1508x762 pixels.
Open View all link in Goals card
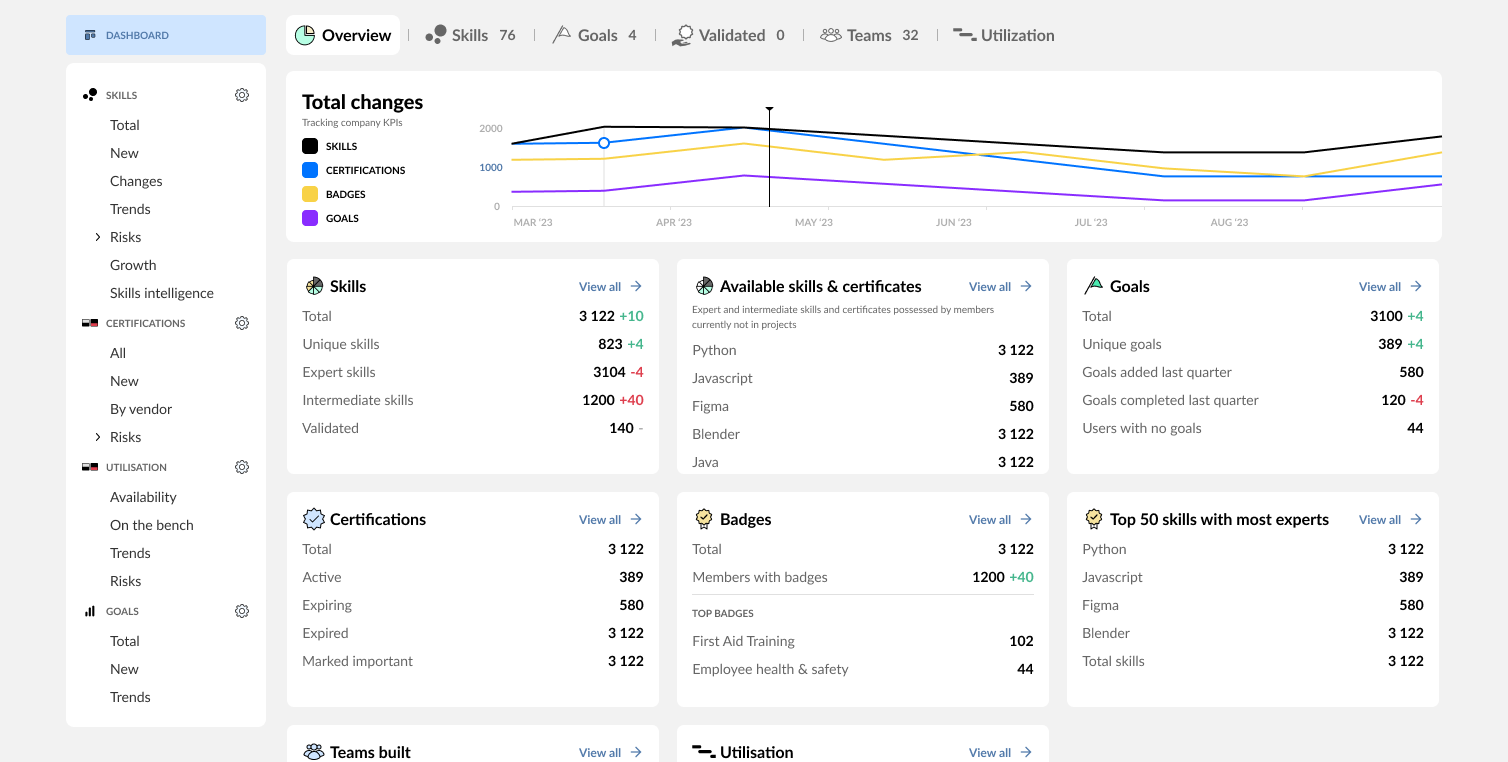1390,286
